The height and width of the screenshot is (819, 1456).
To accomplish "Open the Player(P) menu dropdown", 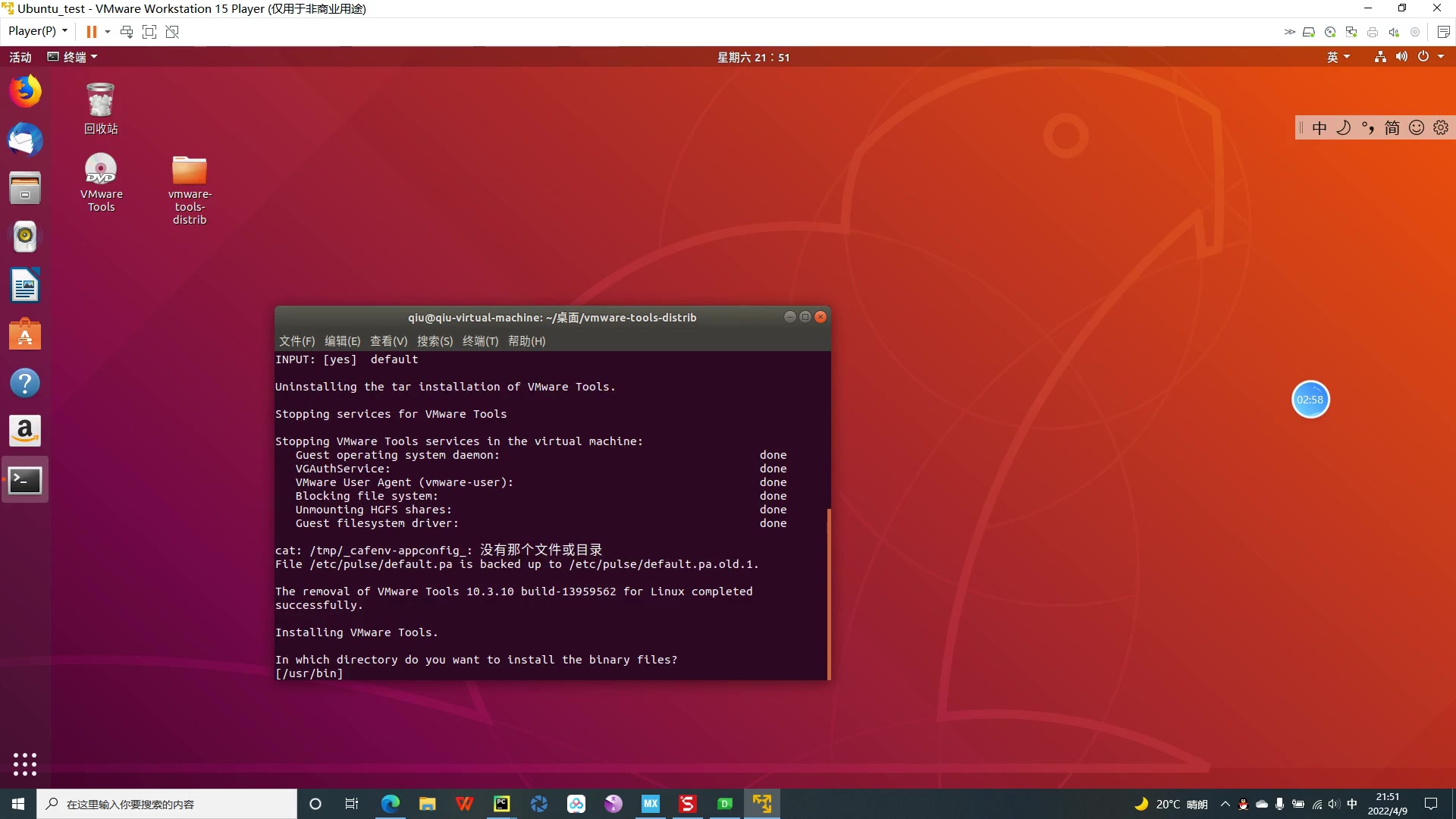I will tap(38, 31).
